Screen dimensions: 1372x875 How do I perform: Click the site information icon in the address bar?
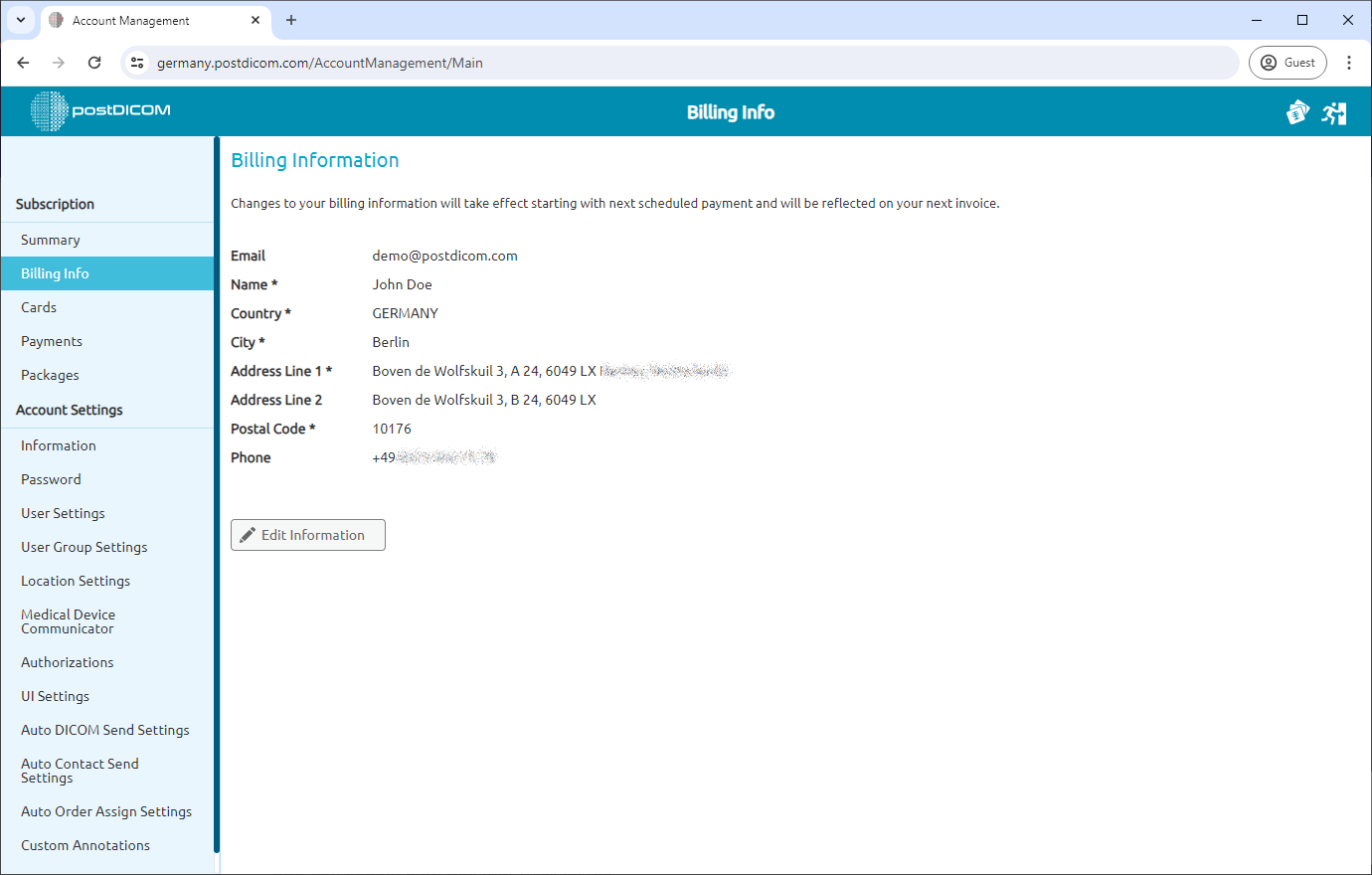[x=137, y=62]
